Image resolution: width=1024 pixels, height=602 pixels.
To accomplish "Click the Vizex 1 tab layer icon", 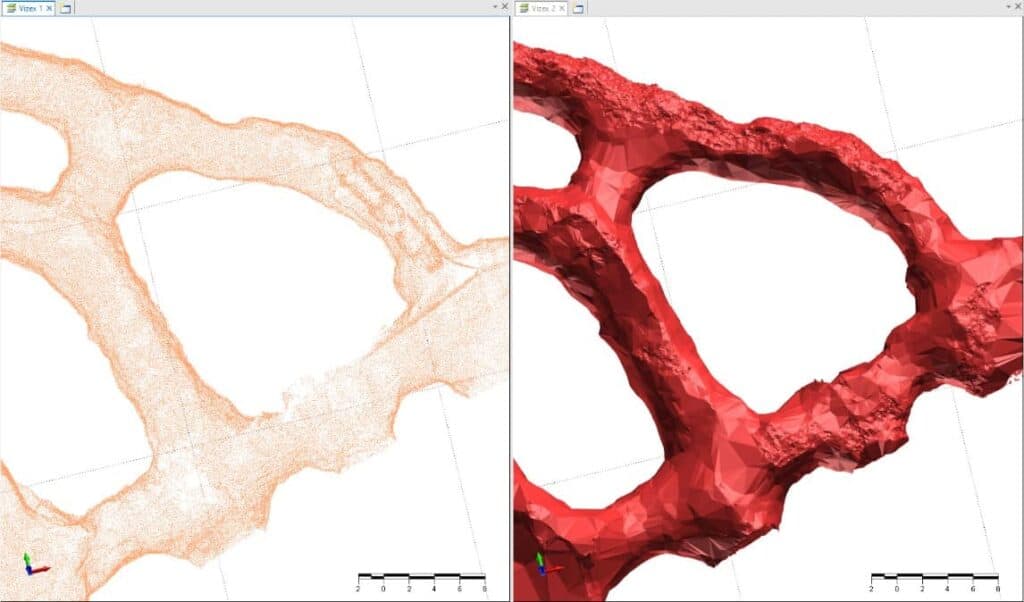I will [10, 8].
